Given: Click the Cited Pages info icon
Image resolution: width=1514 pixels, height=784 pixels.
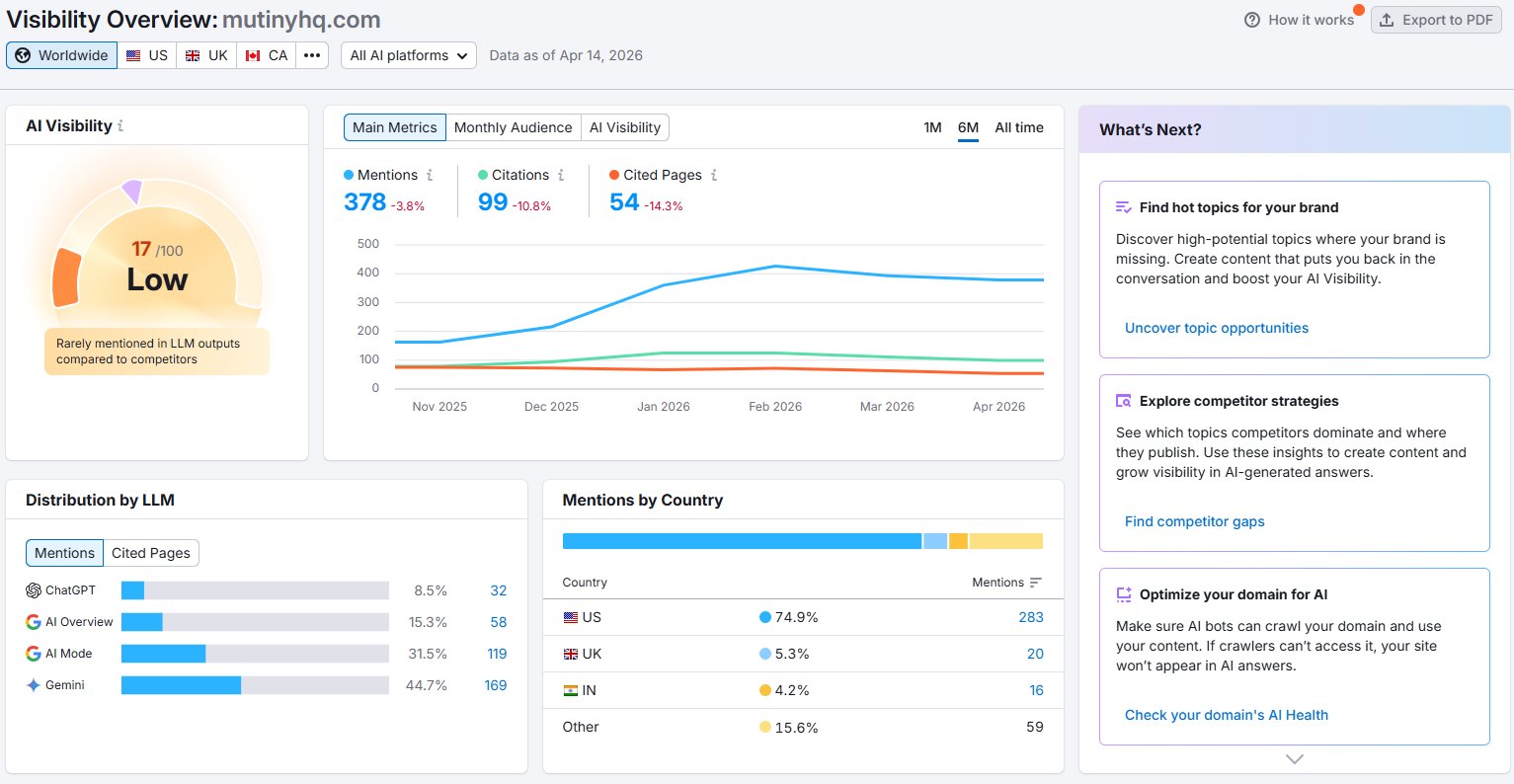Looking at the screenshot, I should pos(714,175).
